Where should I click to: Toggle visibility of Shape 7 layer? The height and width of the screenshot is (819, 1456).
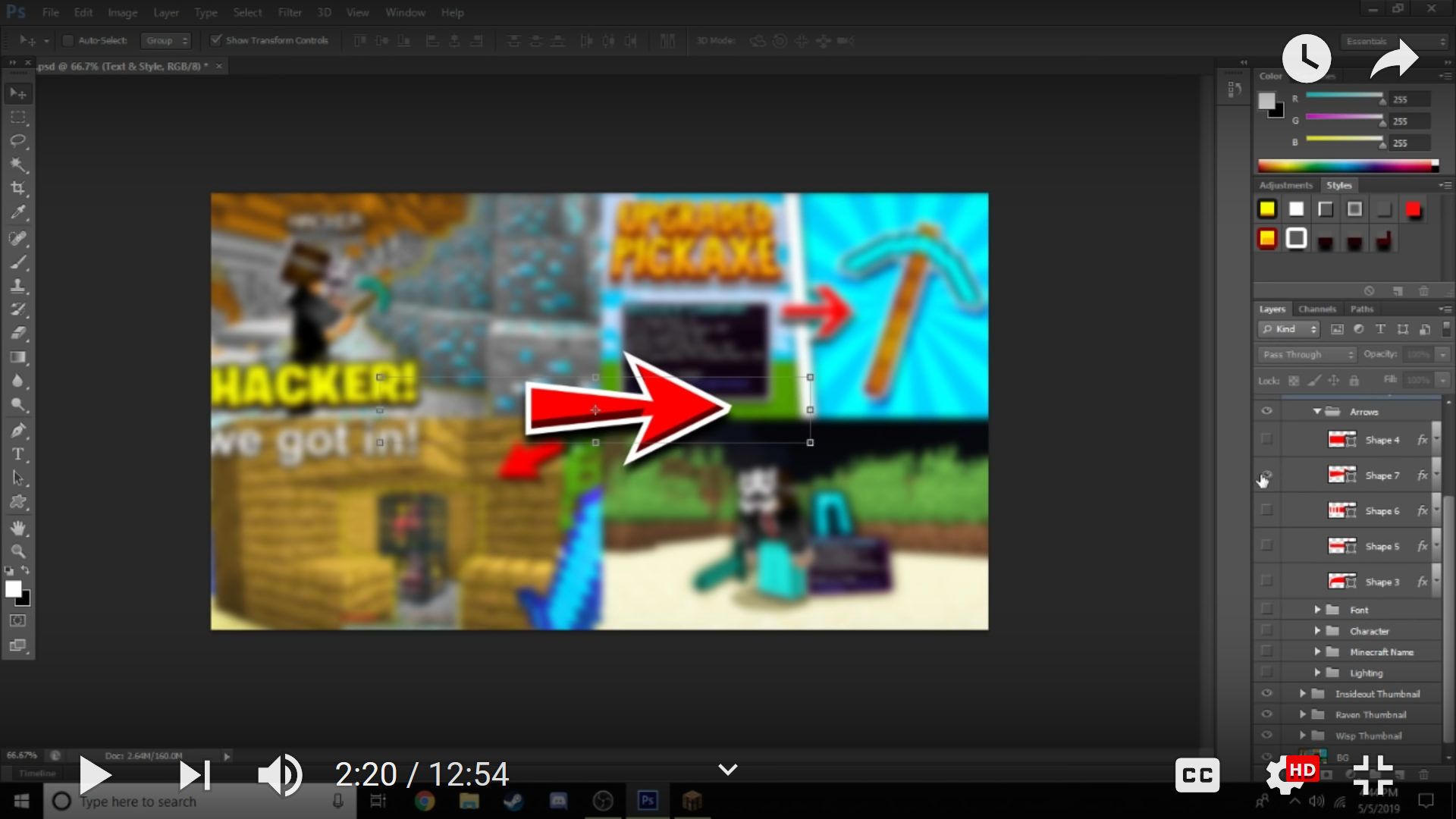tap(1266, 475)
